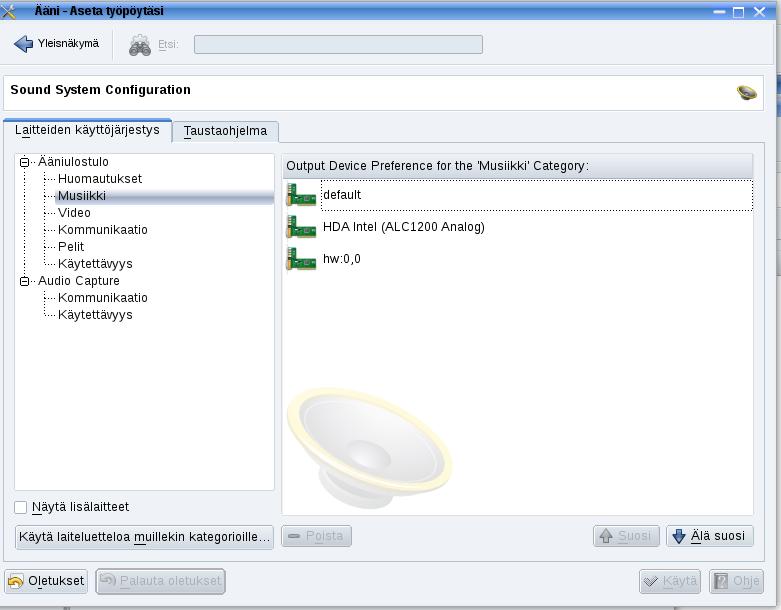Screen dimensions: 781x610
Task: Maximize the Ääni window
Action: (739, 11)
